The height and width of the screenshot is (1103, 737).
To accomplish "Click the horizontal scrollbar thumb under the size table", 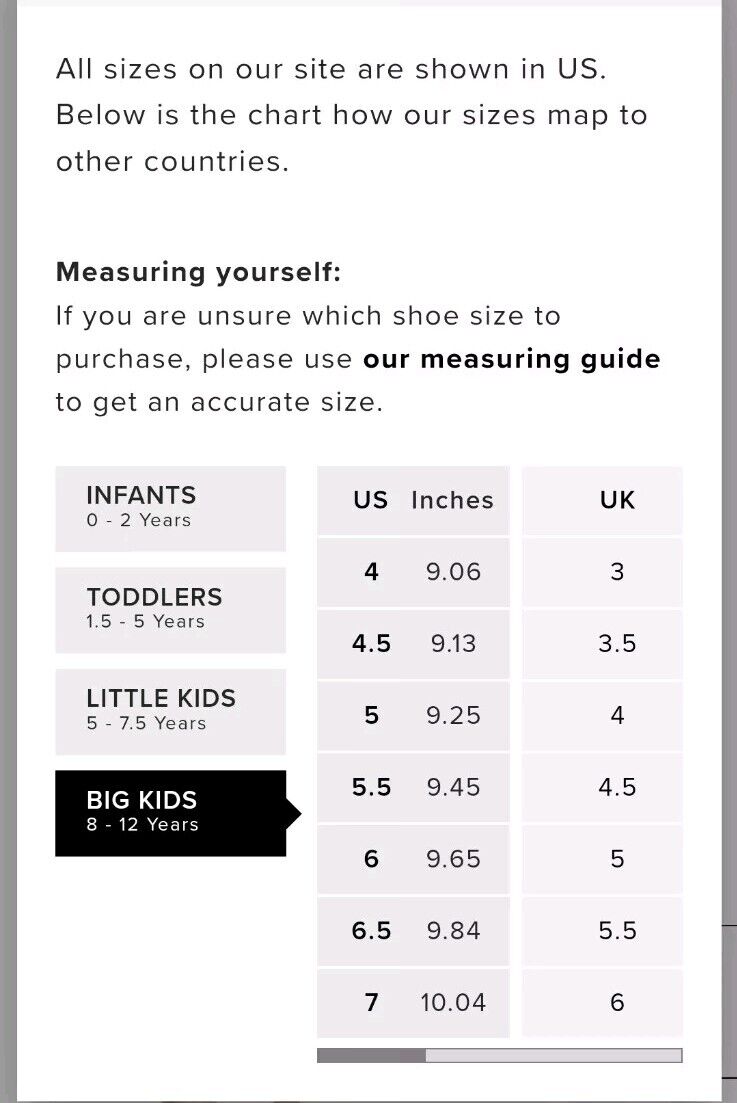I will (x=371, y=1055).
